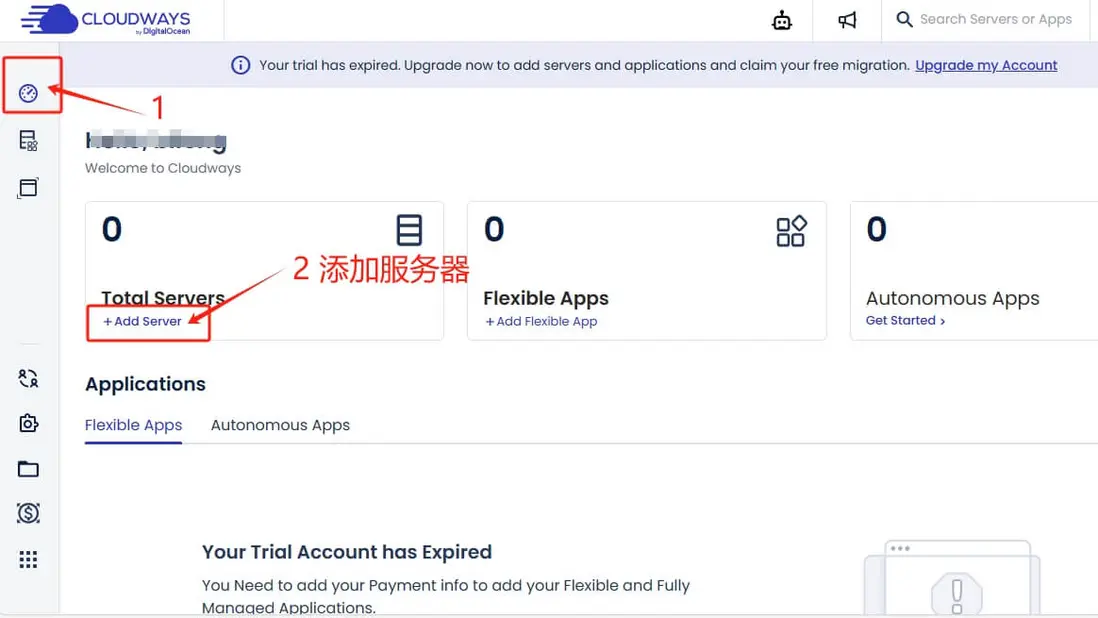Viewport: 1098px width, 618px height.
Task: Click Get Started under Autonomous Apps
Action: coord(905,321)
